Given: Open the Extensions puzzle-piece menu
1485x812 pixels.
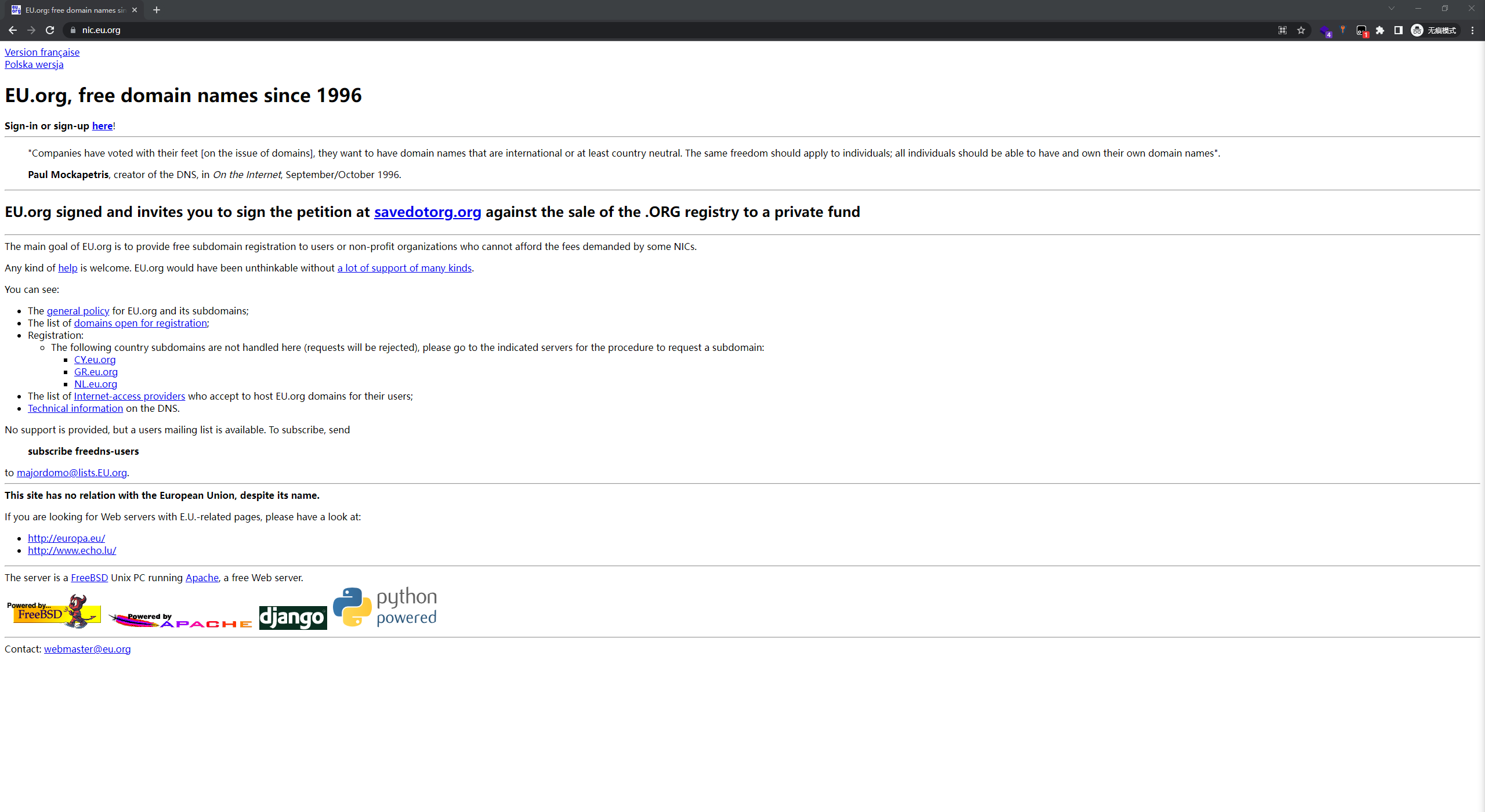Looking at the screenshot, I should click(x=1380, y=30).
